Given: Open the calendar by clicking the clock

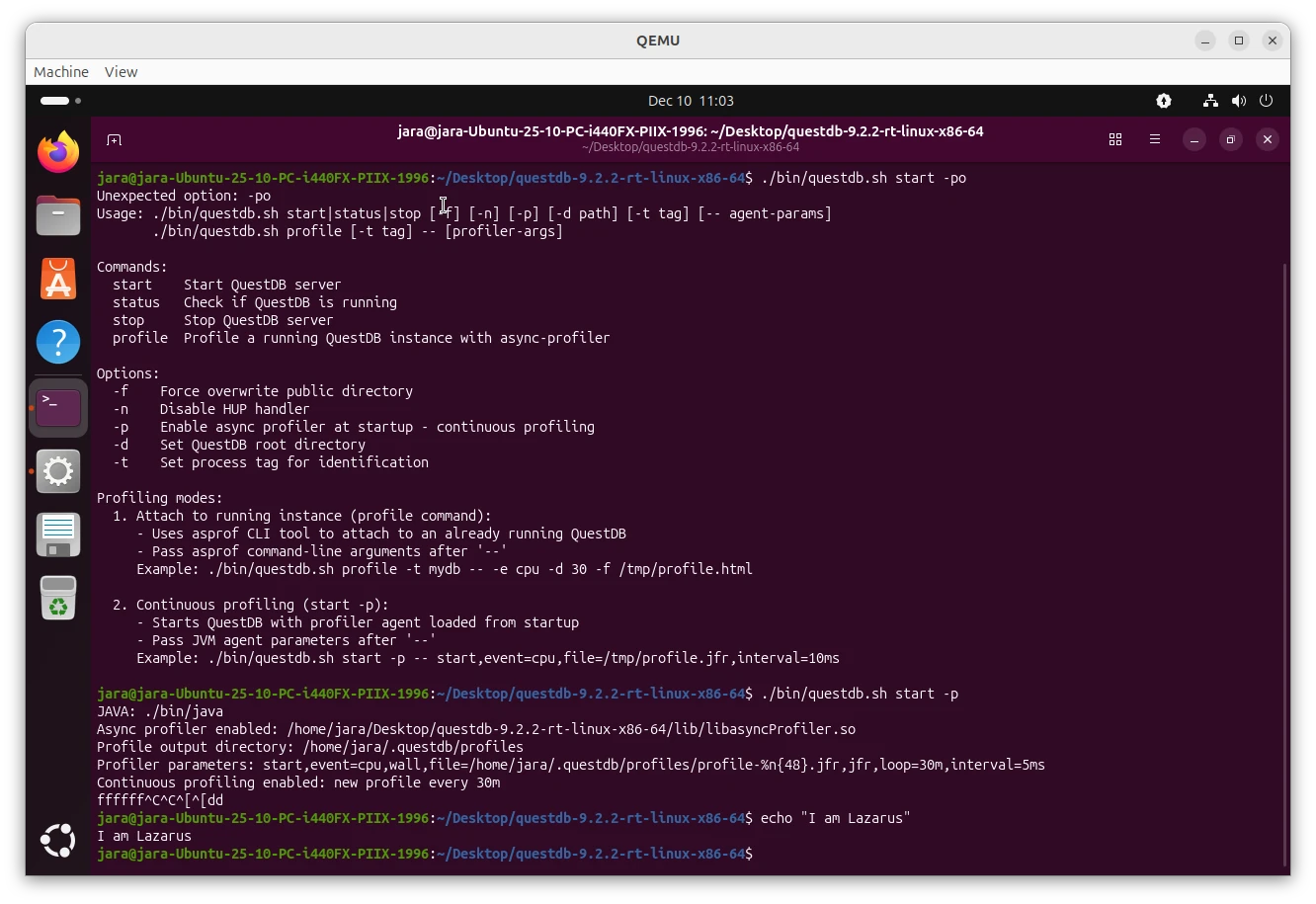Looking at the screenshot, I should (x=691, y=101).
